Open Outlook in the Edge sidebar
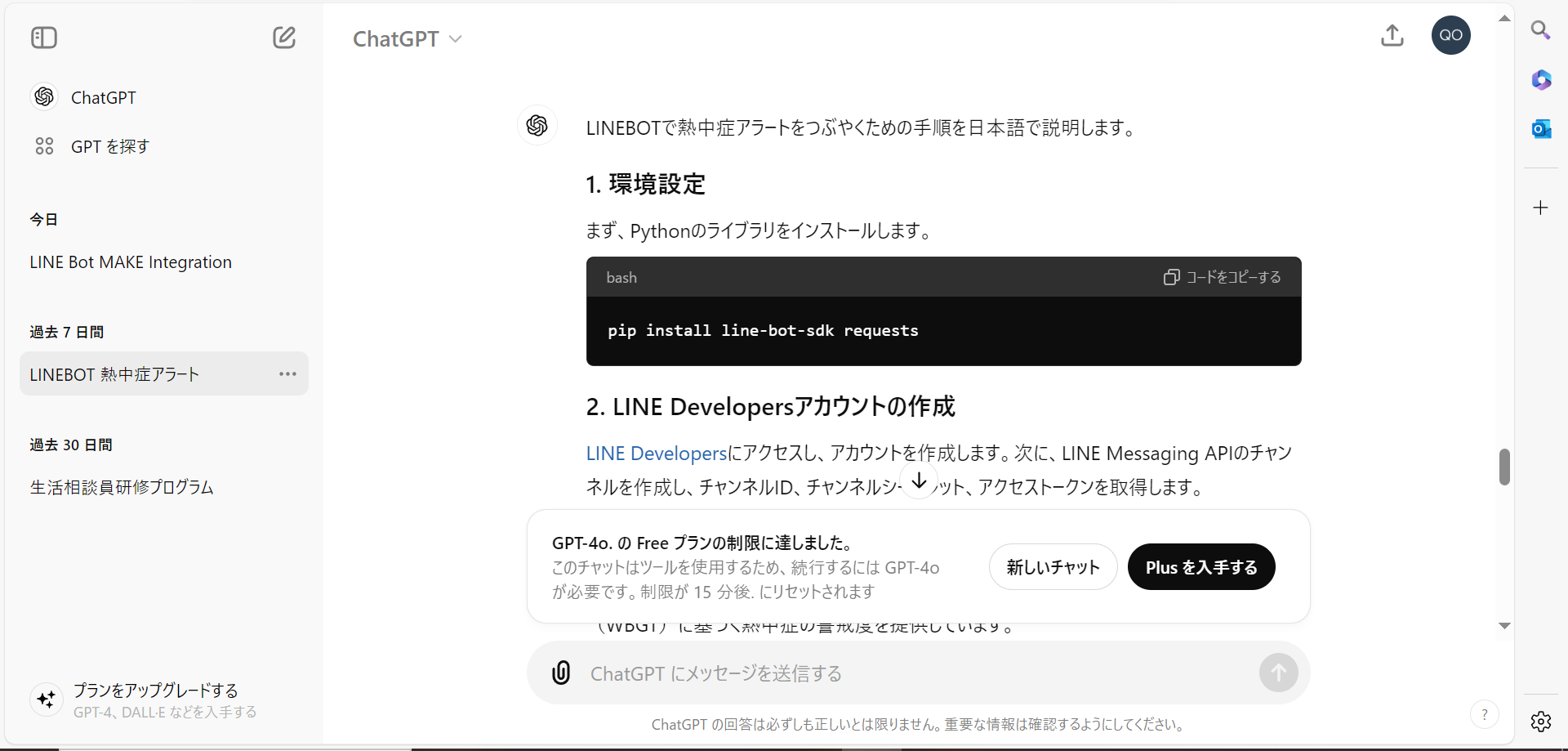Image resolution: width=1568 pixels, height=751 pixels. coord(1542,128)
